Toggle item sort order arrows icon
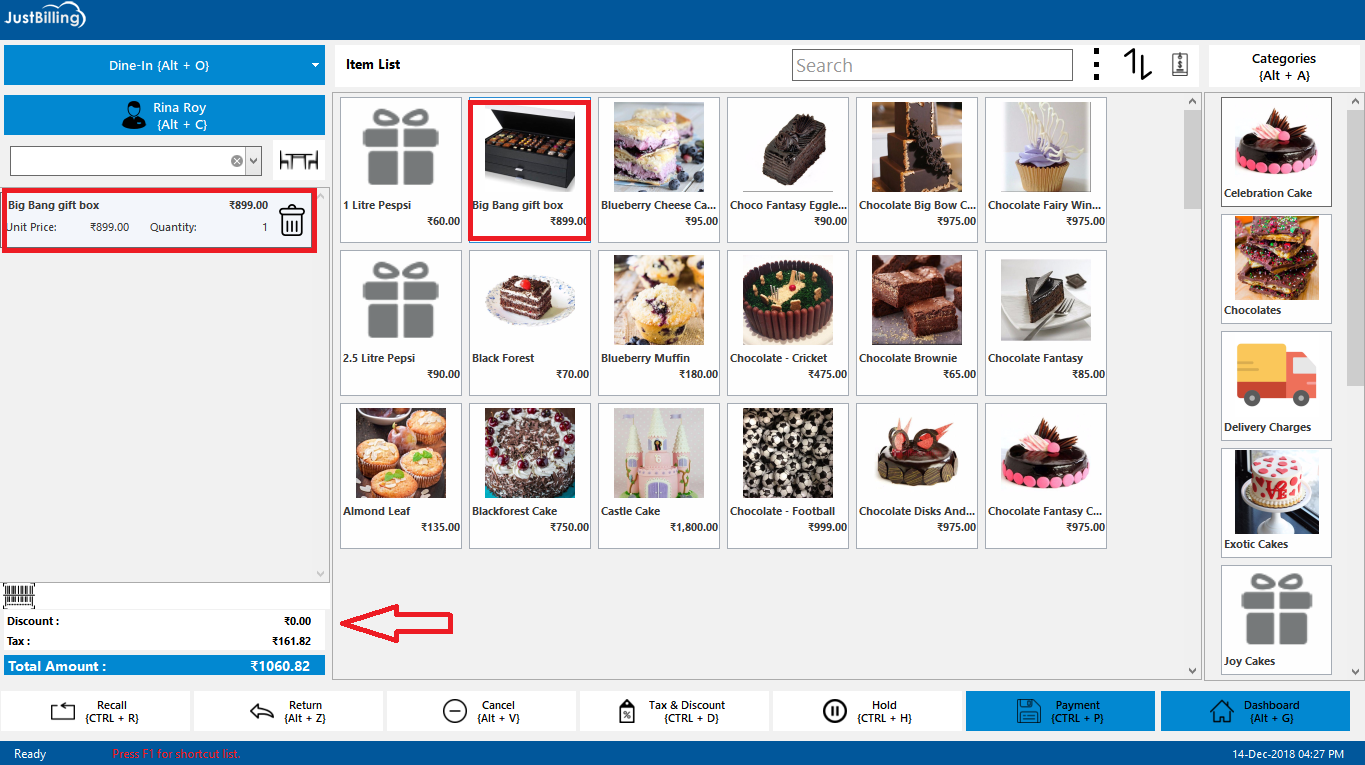 1138,64
